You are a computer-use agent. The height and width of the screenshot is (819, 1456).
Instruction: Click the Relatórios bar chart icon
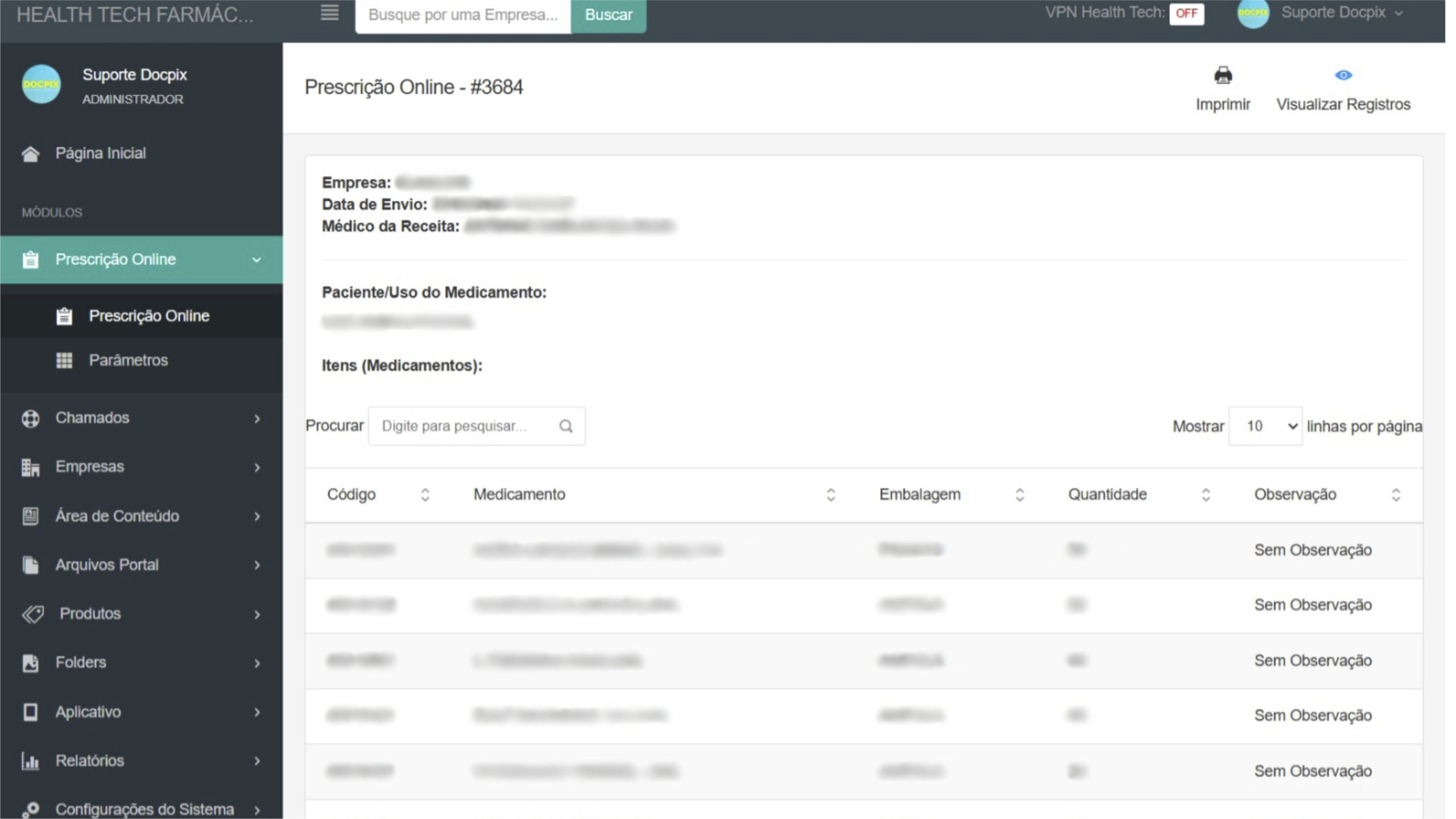point(30,761)
